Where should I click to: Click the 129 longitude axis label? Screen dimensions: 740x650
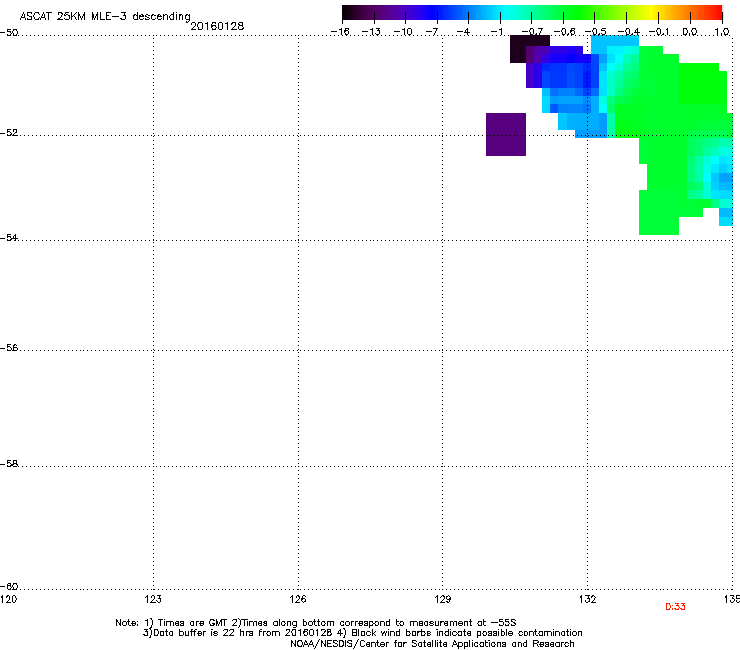tap(442, 599)
